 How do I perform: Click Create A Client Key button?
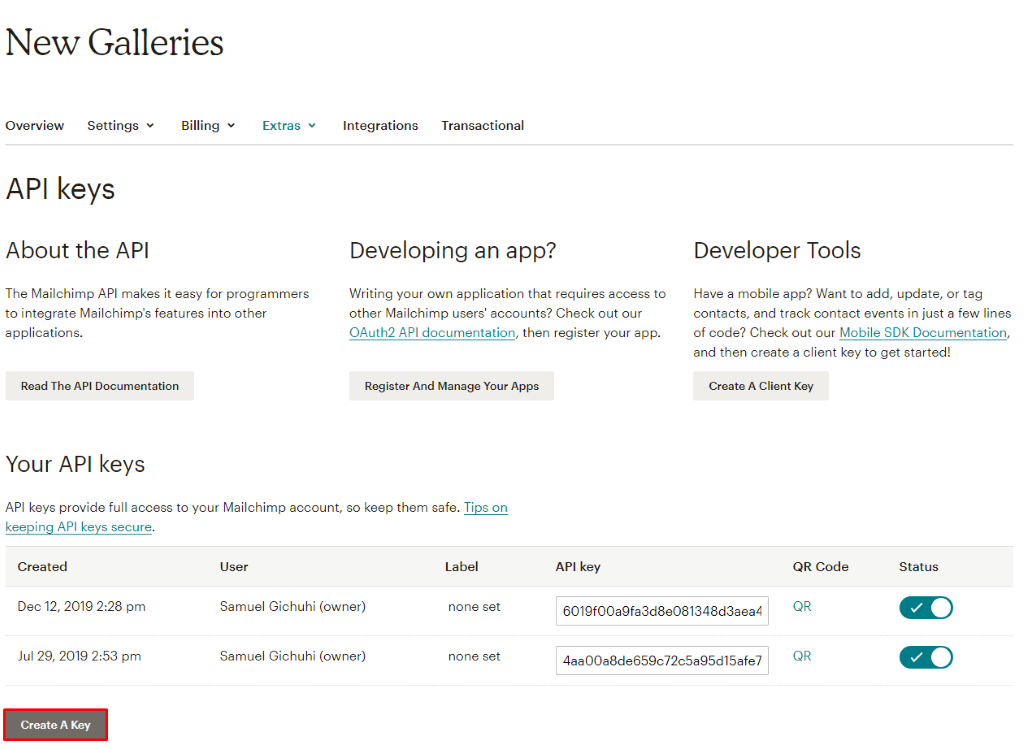pos(761,386)
